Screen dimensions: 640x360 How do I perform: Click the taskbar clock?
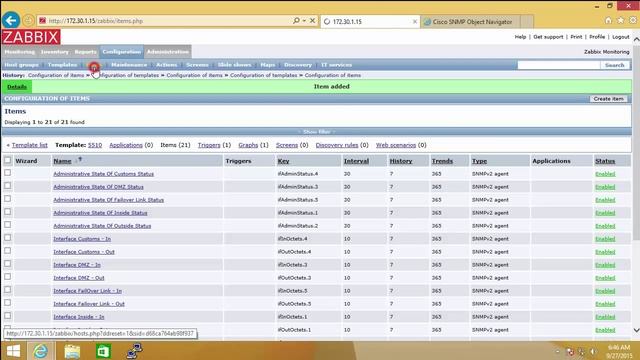point(619,351)
